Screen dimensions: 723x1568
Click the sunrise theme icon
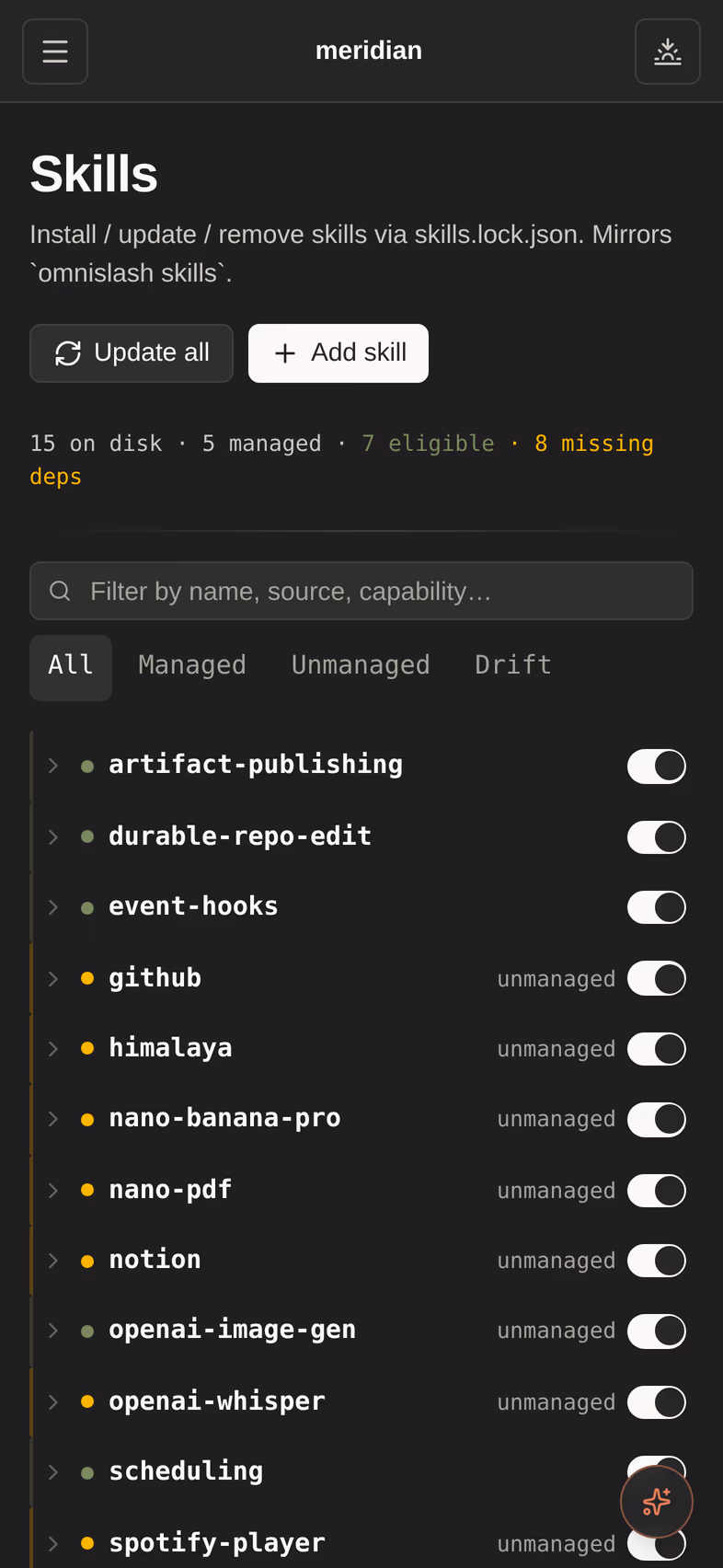point(668,52)
